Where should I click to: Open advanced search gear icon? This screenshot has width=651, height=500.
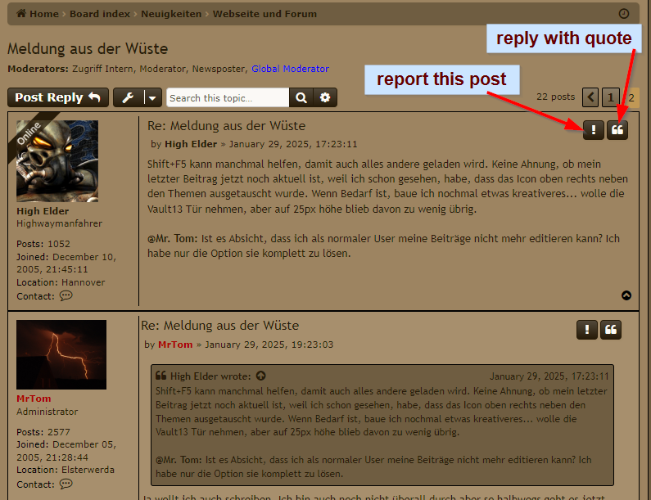pos(325,97)
